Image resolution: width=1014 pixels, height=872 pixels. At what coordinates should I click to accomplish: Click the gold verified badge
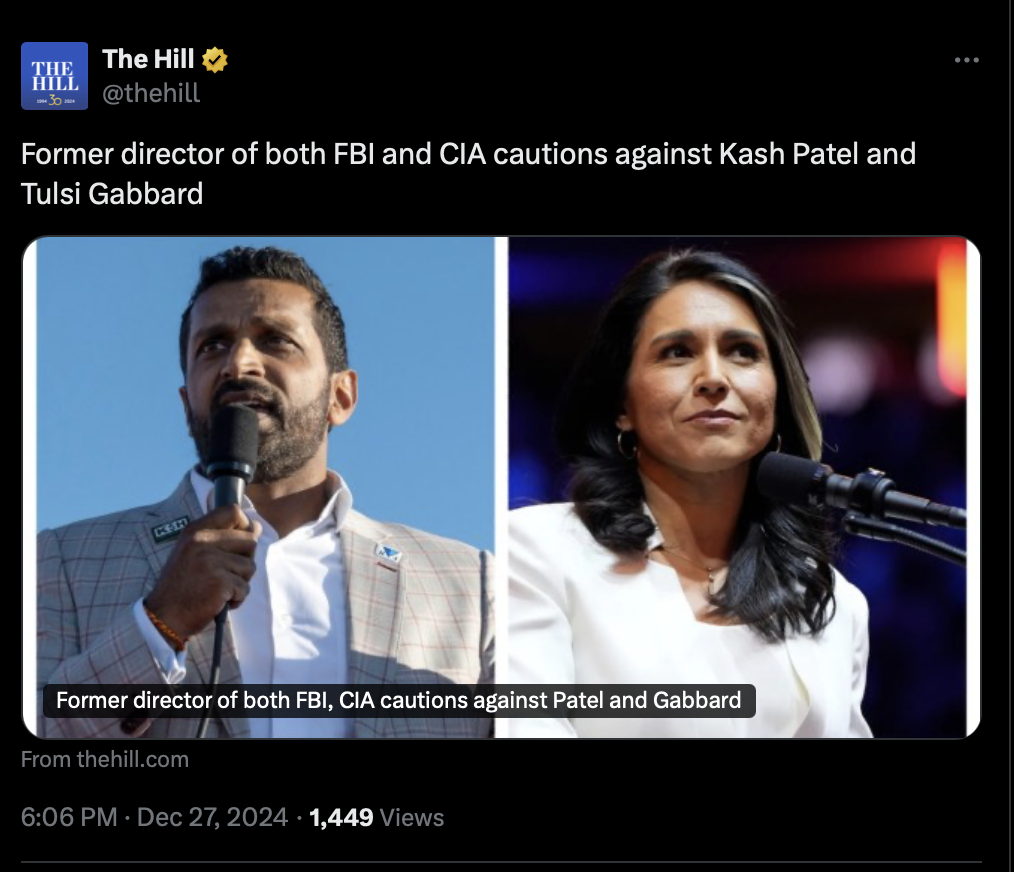coord(215,61)
